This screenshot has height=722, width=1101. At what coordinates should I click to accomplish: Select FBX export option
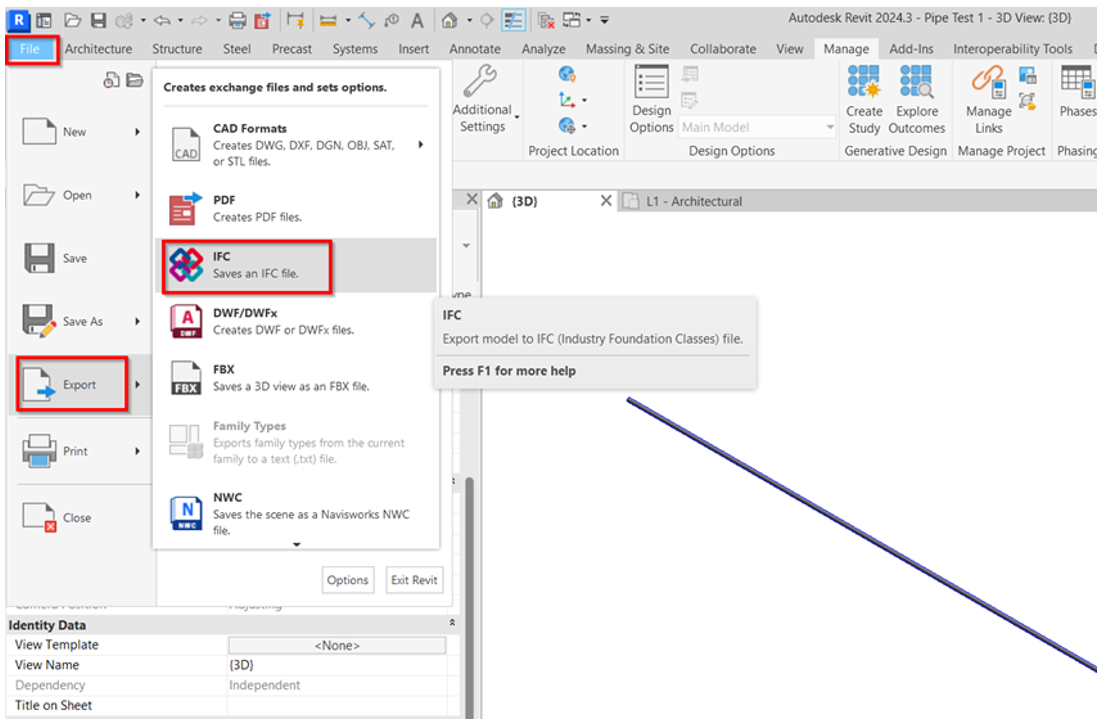click(x=296, y=378)
